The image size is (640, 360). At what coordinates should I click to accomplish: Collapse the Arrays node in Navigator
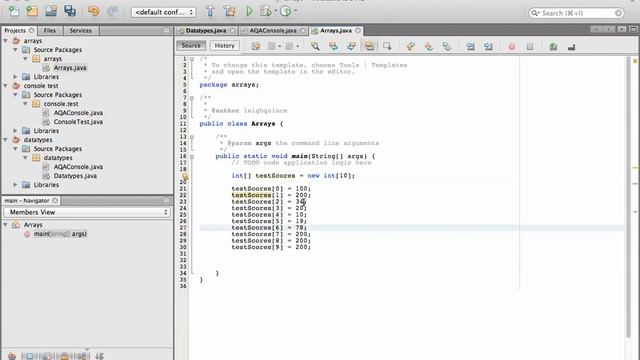click(6, 225)
